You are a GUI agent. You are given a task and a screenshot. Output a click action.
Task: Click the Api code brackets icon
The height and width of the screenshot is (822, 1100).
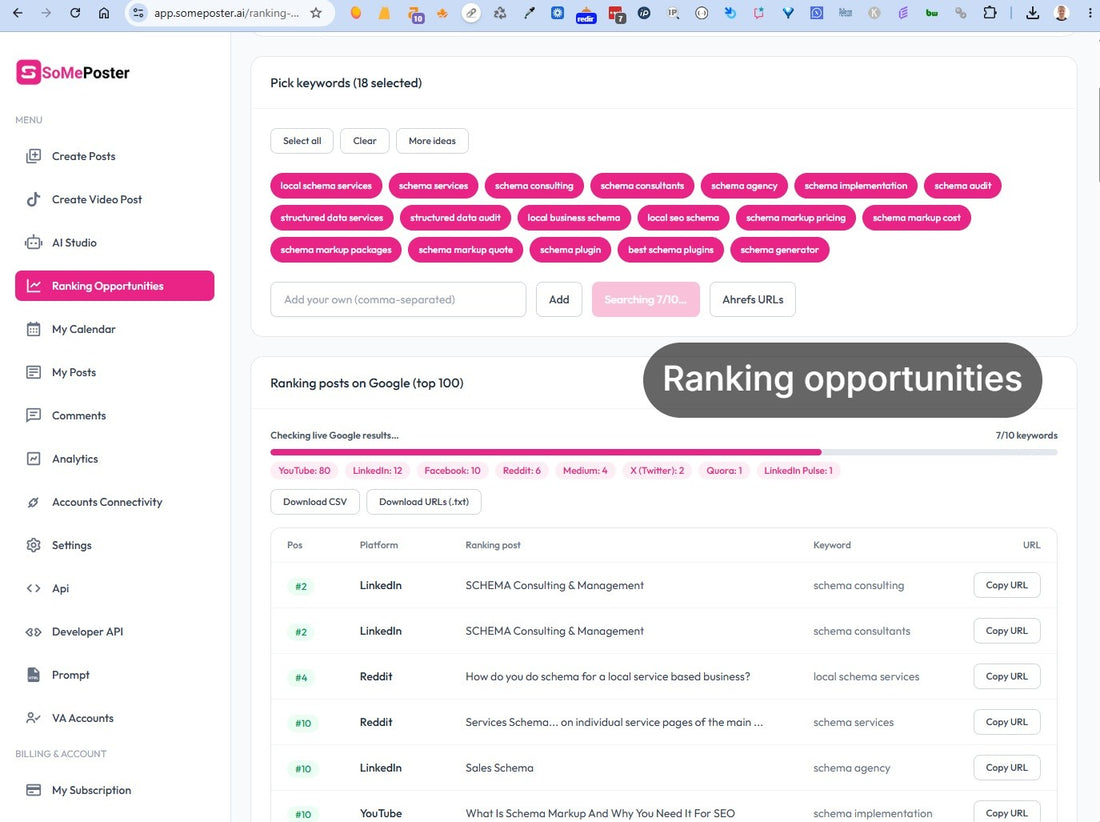[x=33, y=588]
